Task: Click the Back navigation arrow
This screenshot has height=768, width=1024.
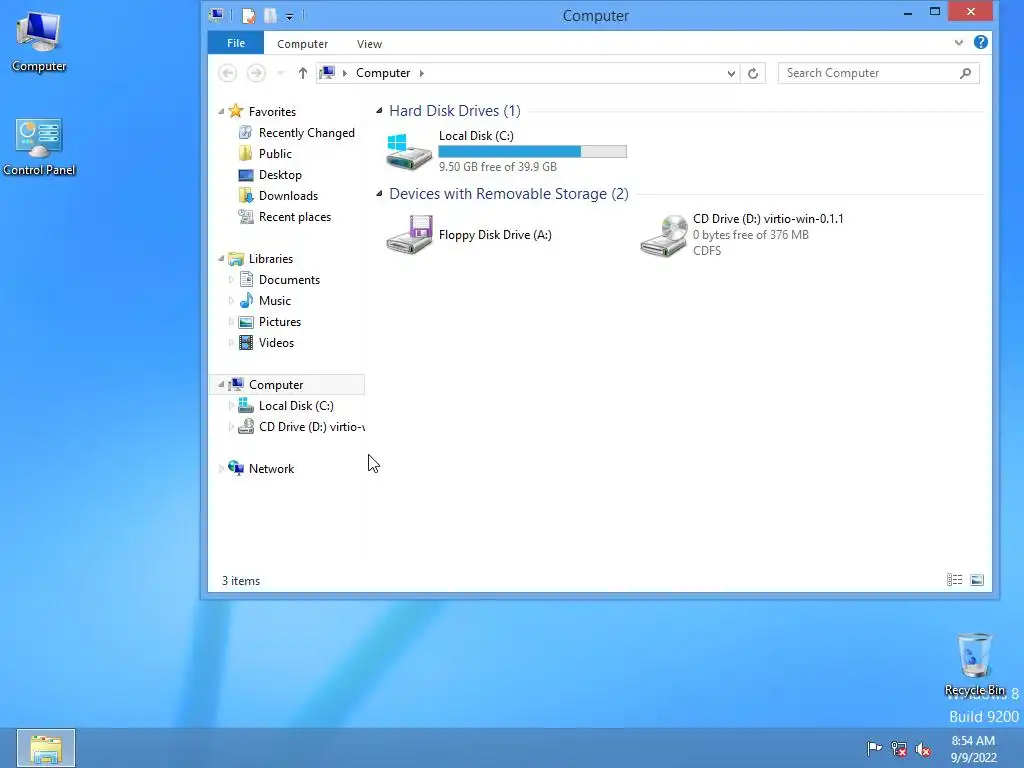Action: 227,73
